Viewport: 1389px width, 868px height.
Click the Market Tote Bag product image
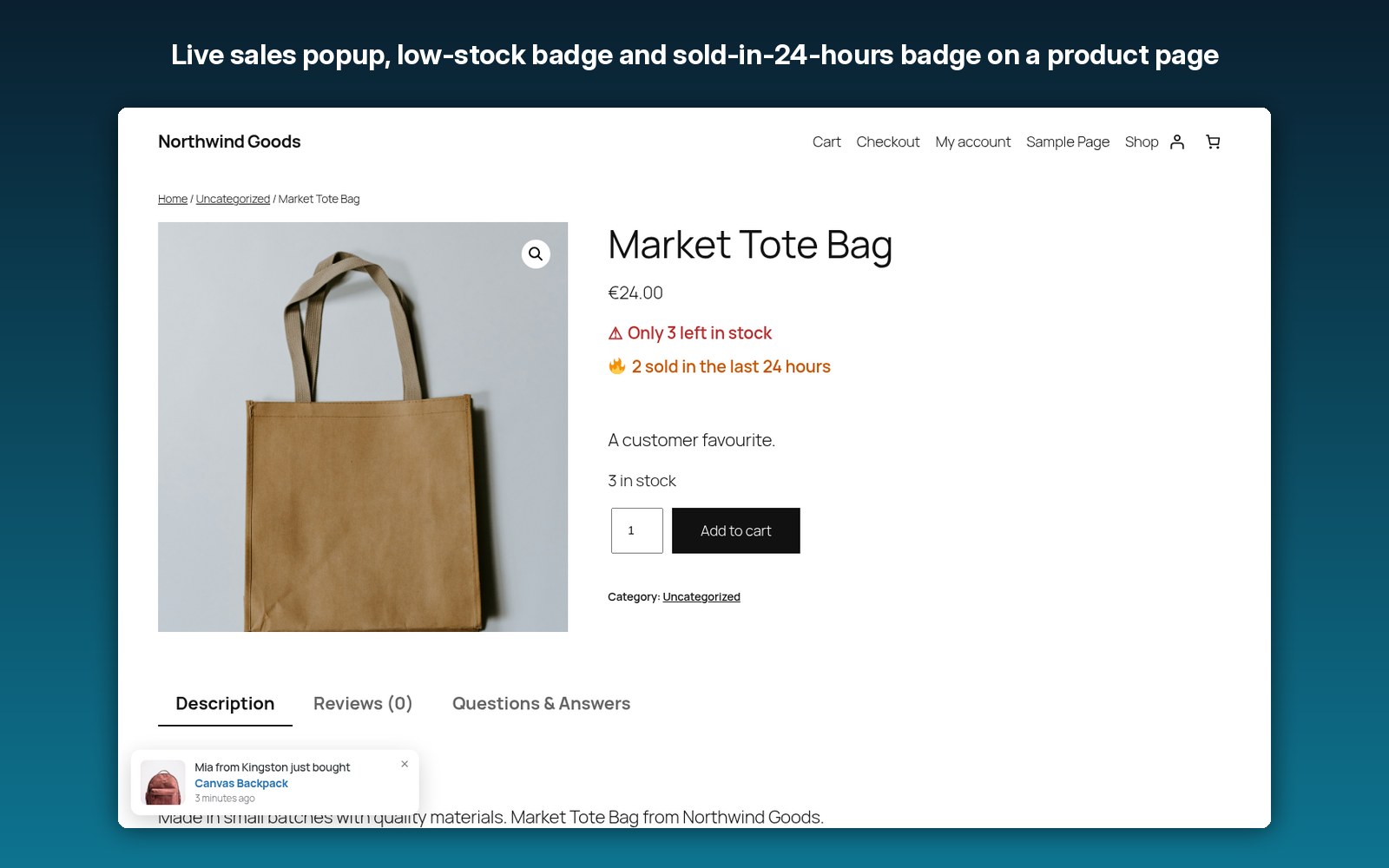coord(363,427)
